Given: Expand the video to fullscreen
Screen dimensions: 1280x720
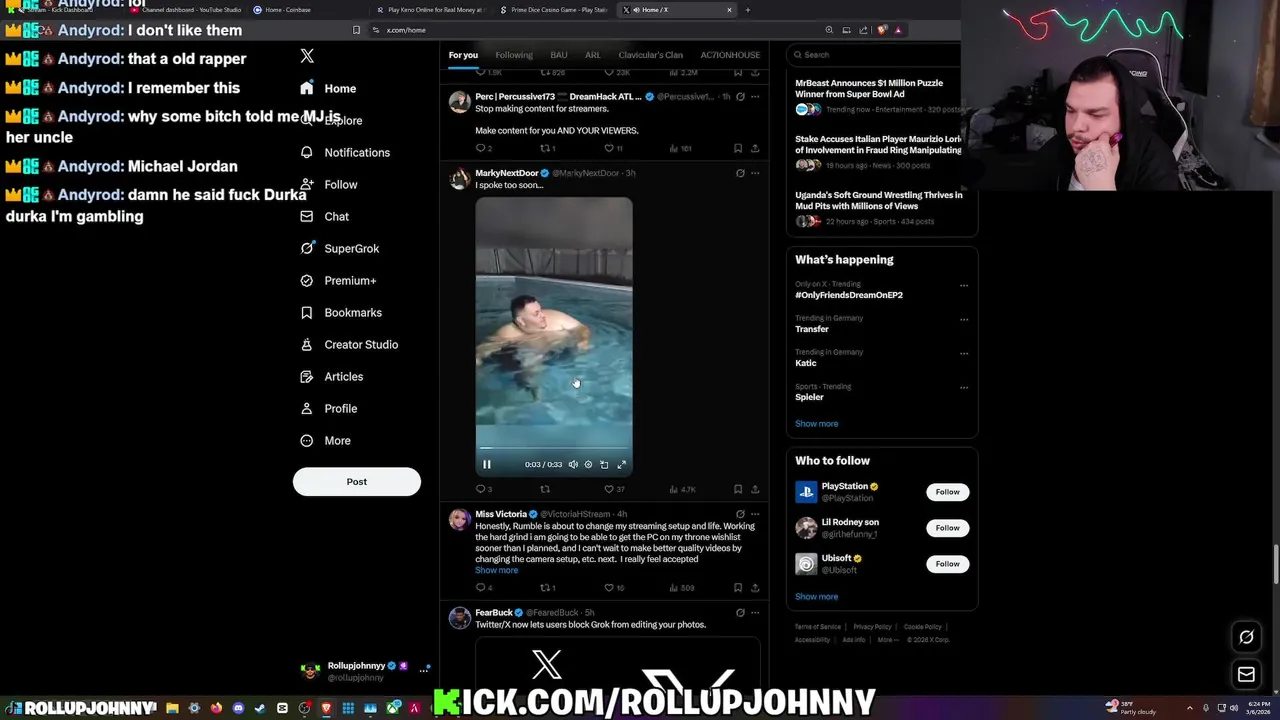Looking at the screenshot, I should coord(621,464).
